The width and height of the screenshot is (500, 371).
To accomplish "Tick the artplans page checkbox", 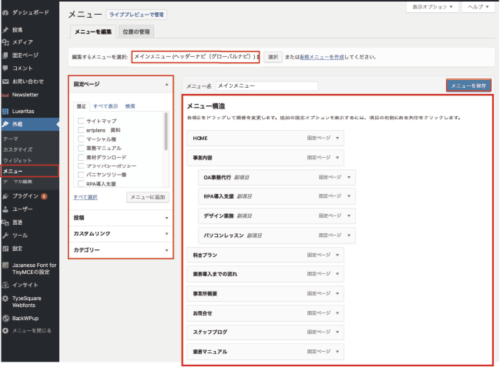I will click(x=81, y=130).
